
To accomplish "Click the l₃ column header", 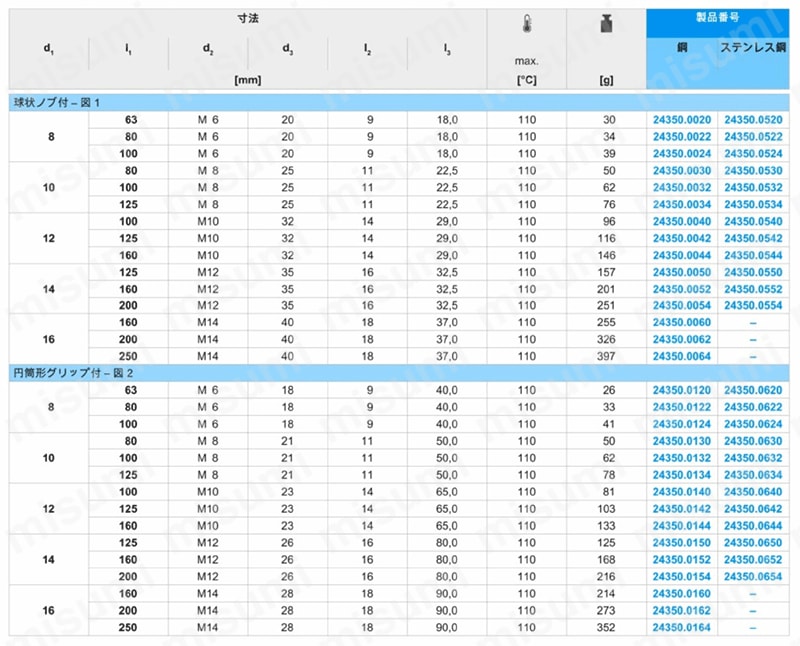I will click(447, 49).
